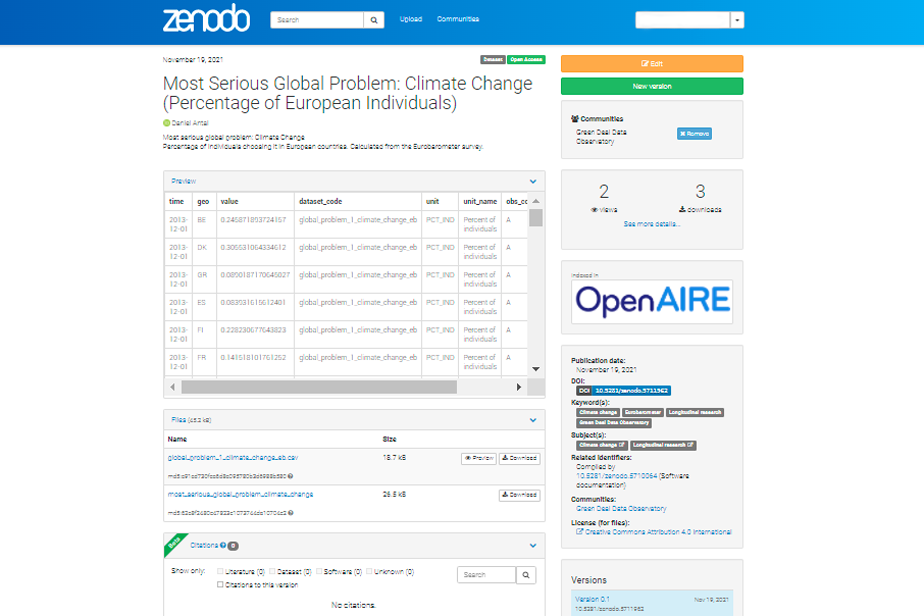This screenshot has height=616, width=924.
Task: Check the Software (0) filter checkbox
Action: 318,571
